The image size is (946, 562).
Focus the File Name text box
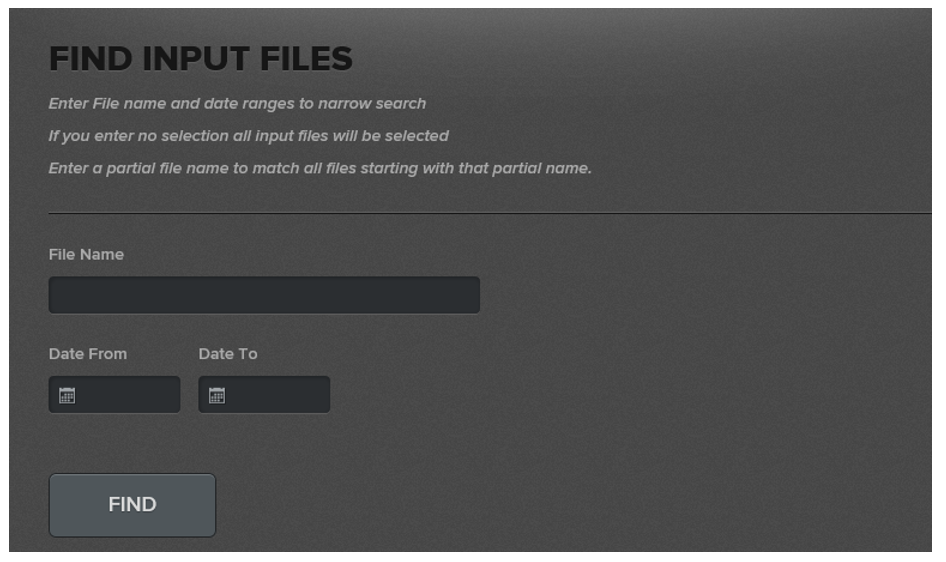(264, 295)
